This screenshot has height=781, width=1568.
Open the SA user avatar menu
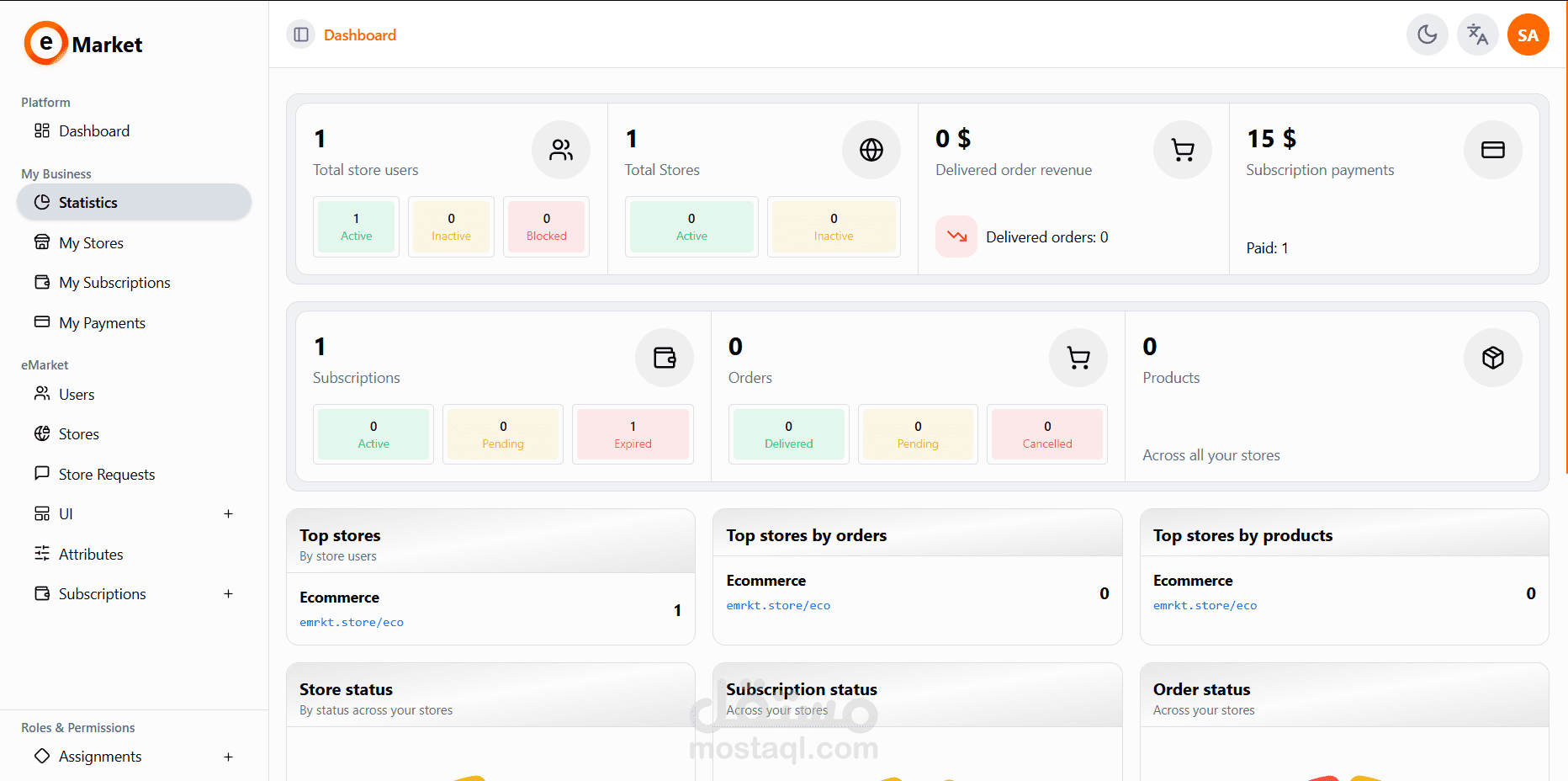coord(1528,35)
